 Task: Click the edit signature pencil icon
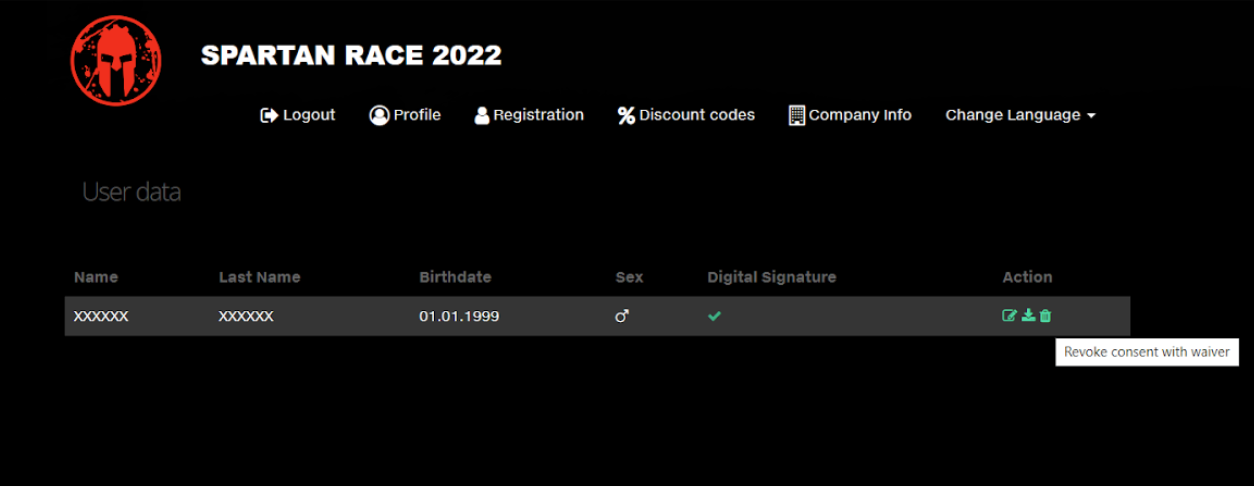[1009, 316]
